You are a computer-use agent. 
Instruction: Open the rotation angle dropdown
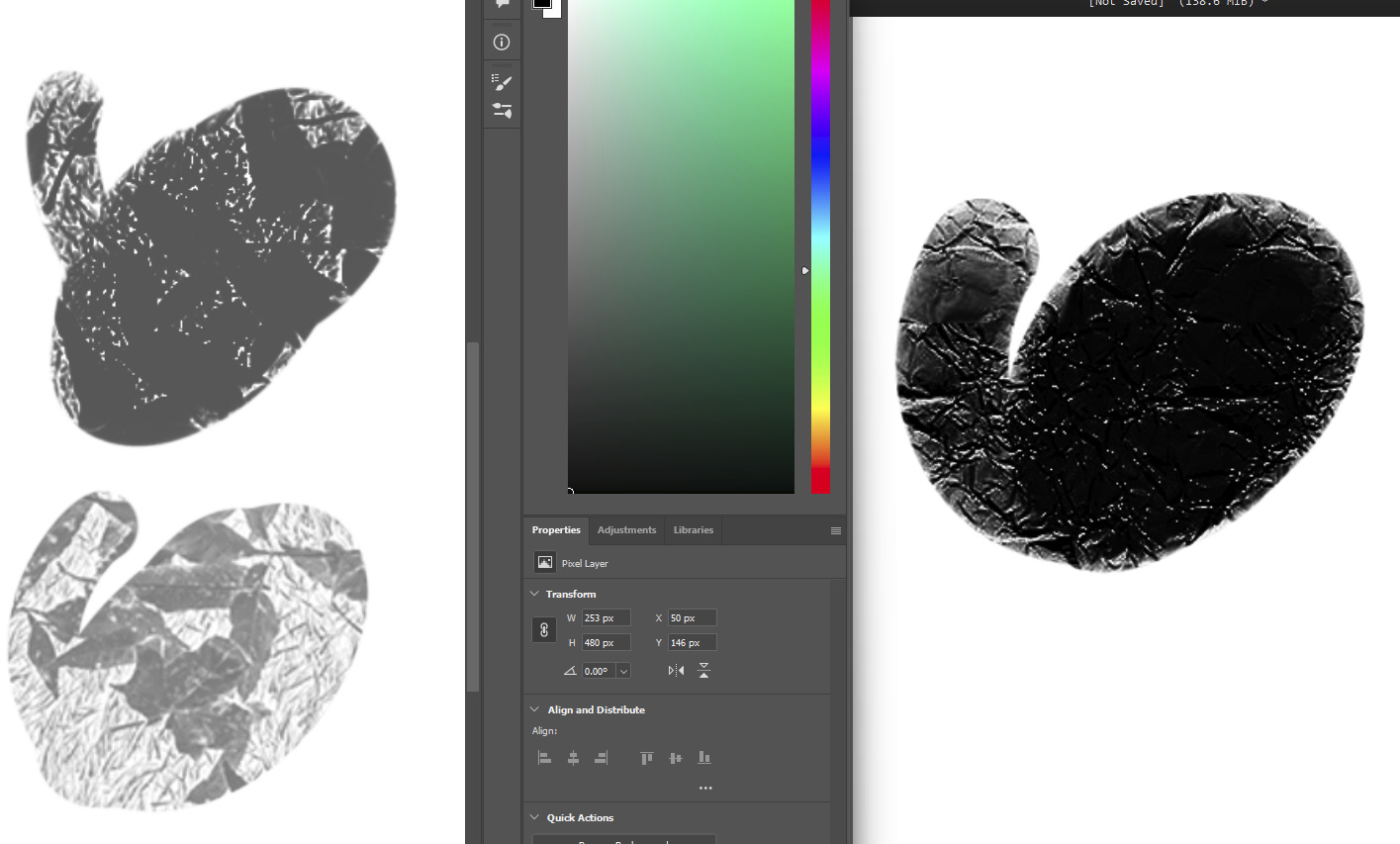[623, 671]
